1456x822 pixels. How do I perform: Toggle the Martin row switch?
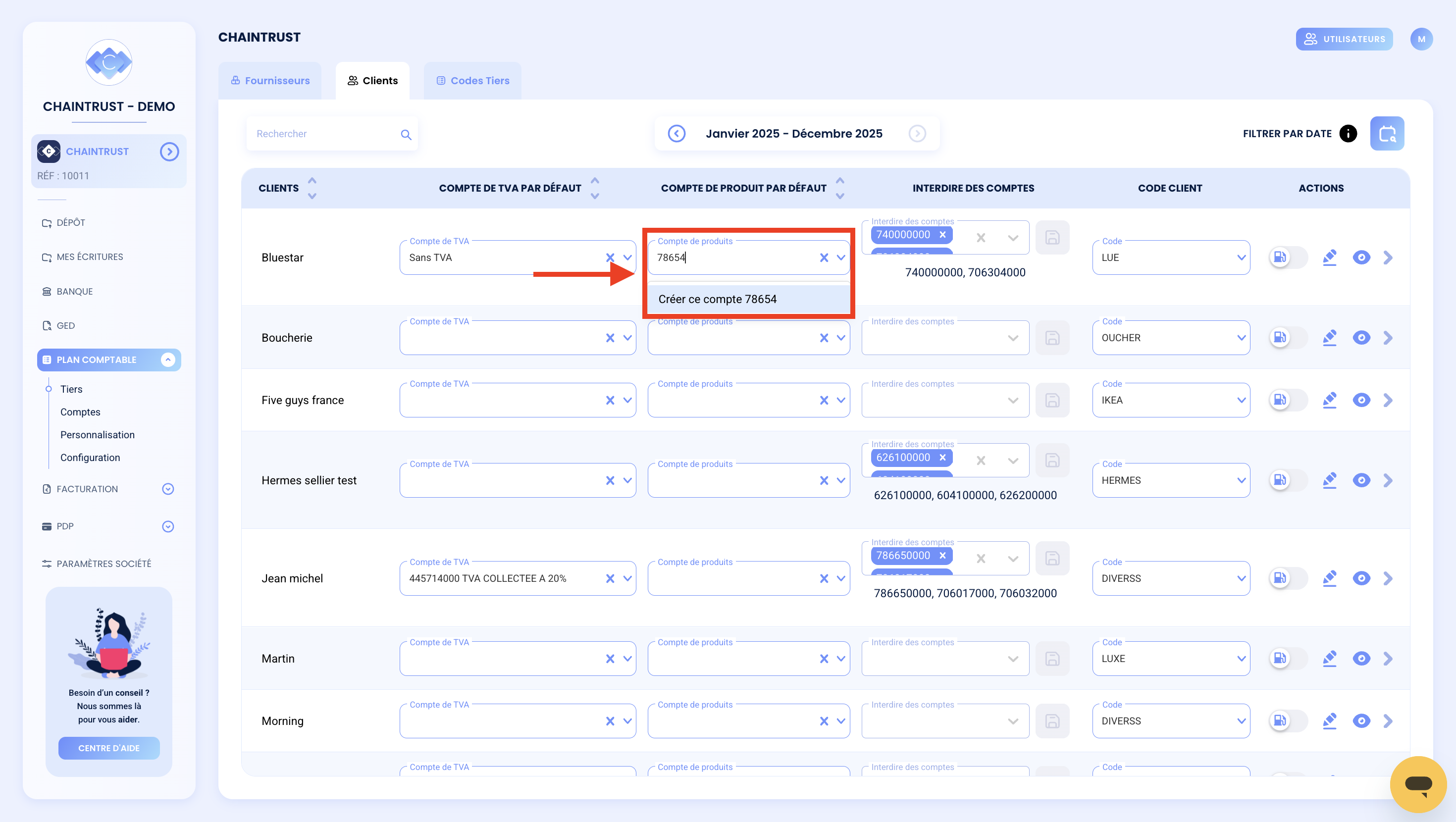pos(1288,658)
